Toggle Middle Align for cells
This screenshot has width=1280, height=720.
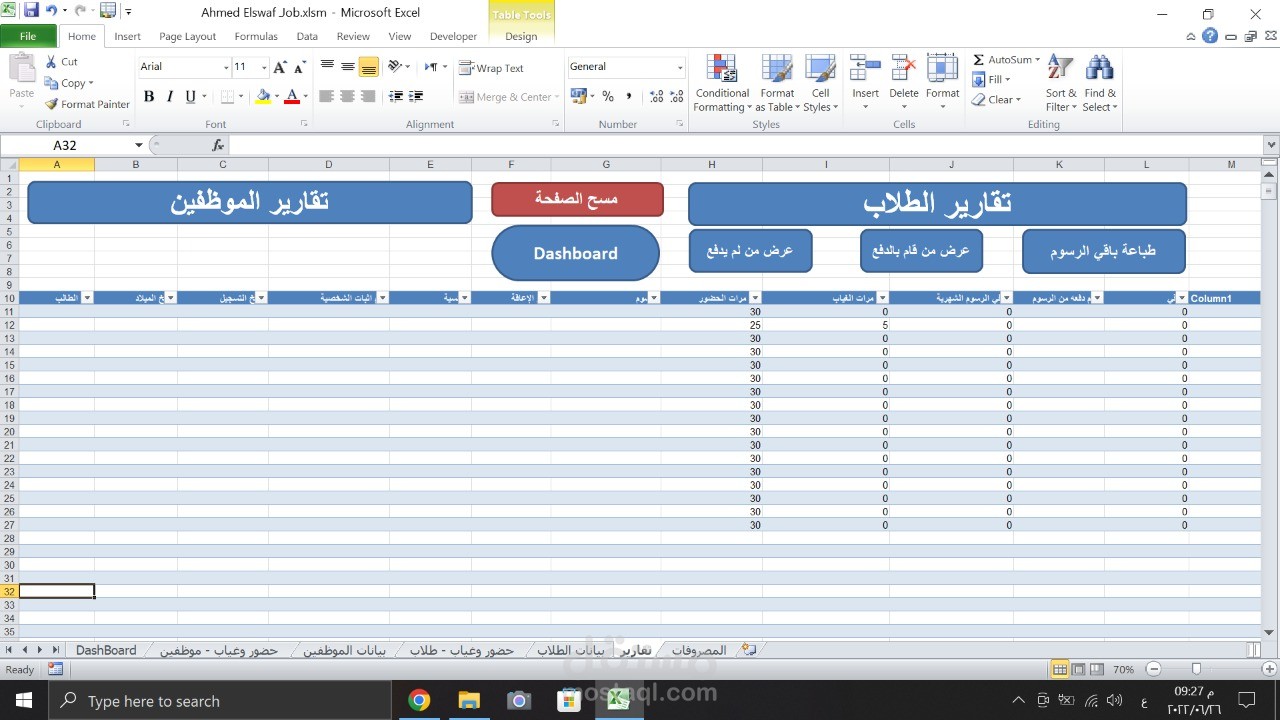[x=348, y=67]
